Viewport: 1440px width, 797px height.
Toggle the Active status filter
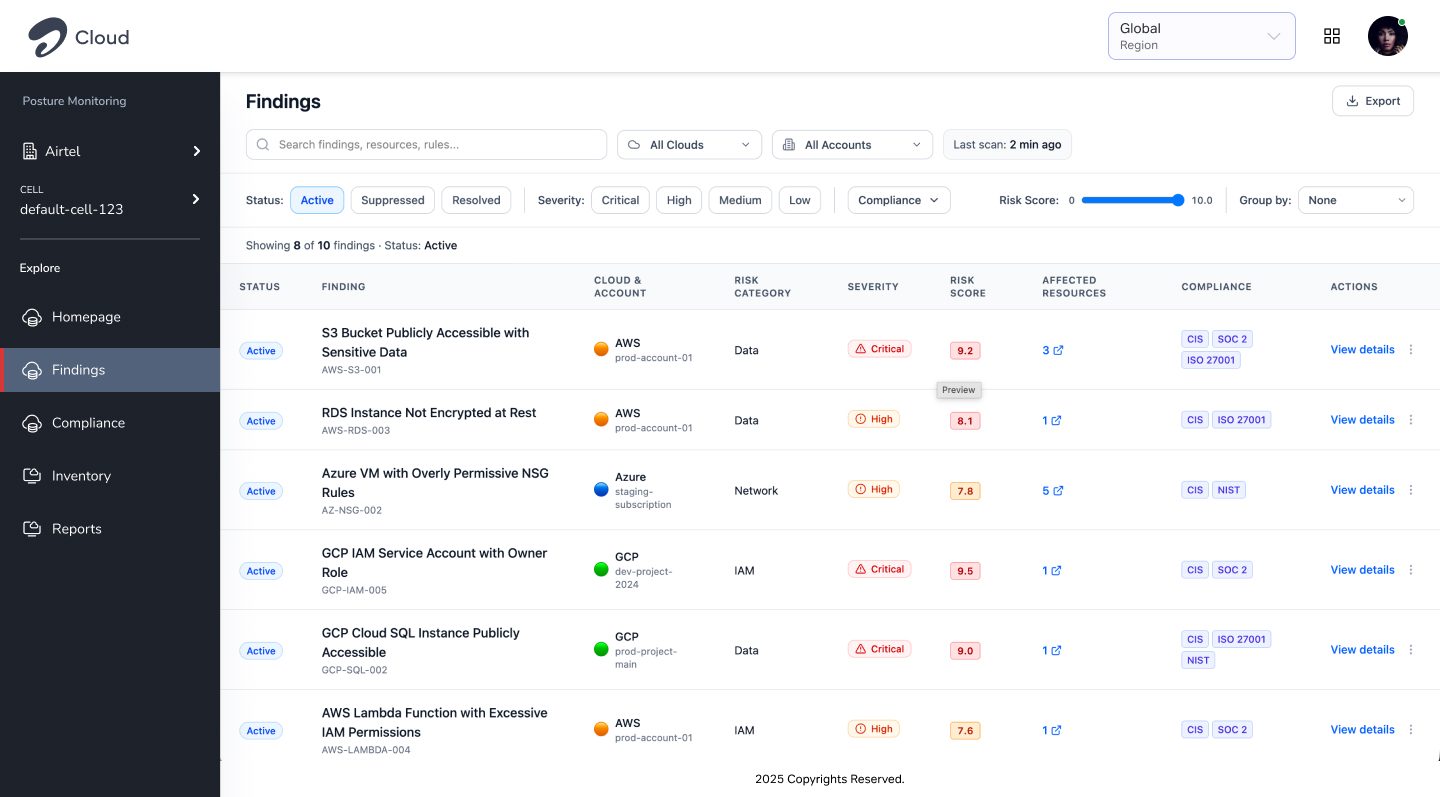coord(317,200)
